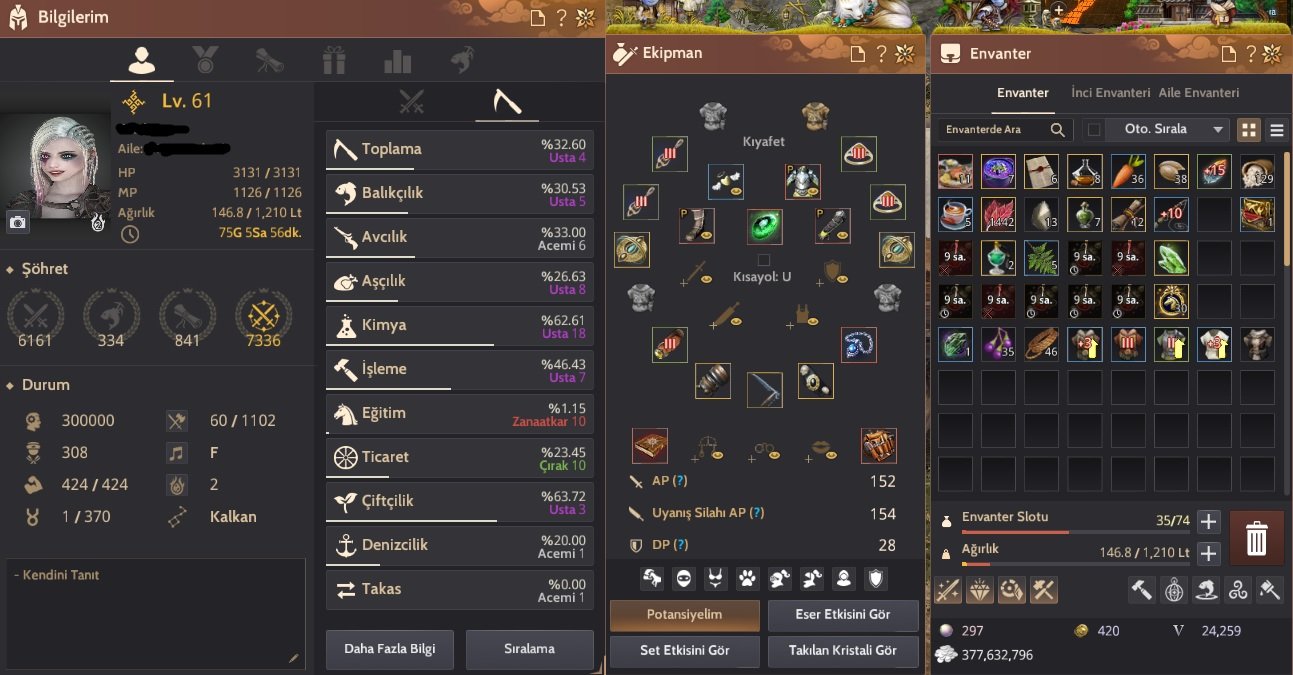Click the camera icon under character portrait
This screenshot has height=675, width=1293.
click(17, 222)
